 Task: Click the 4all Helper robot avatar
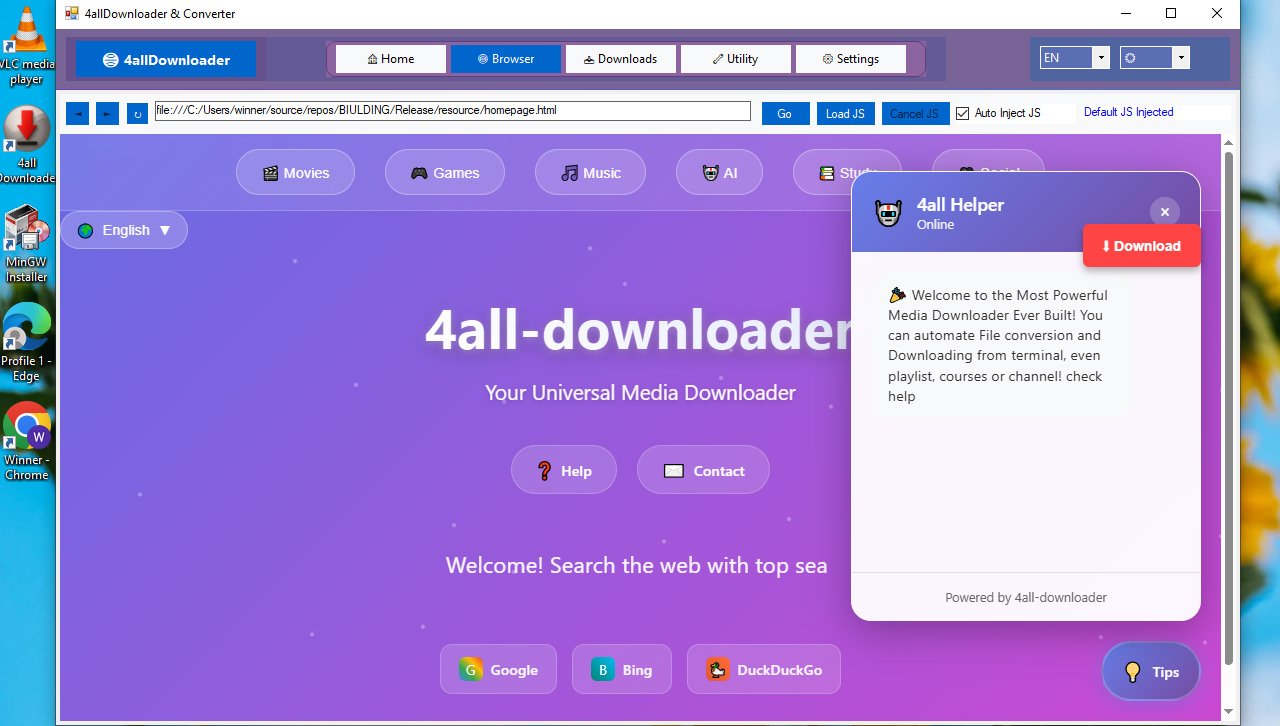(889, 213)
